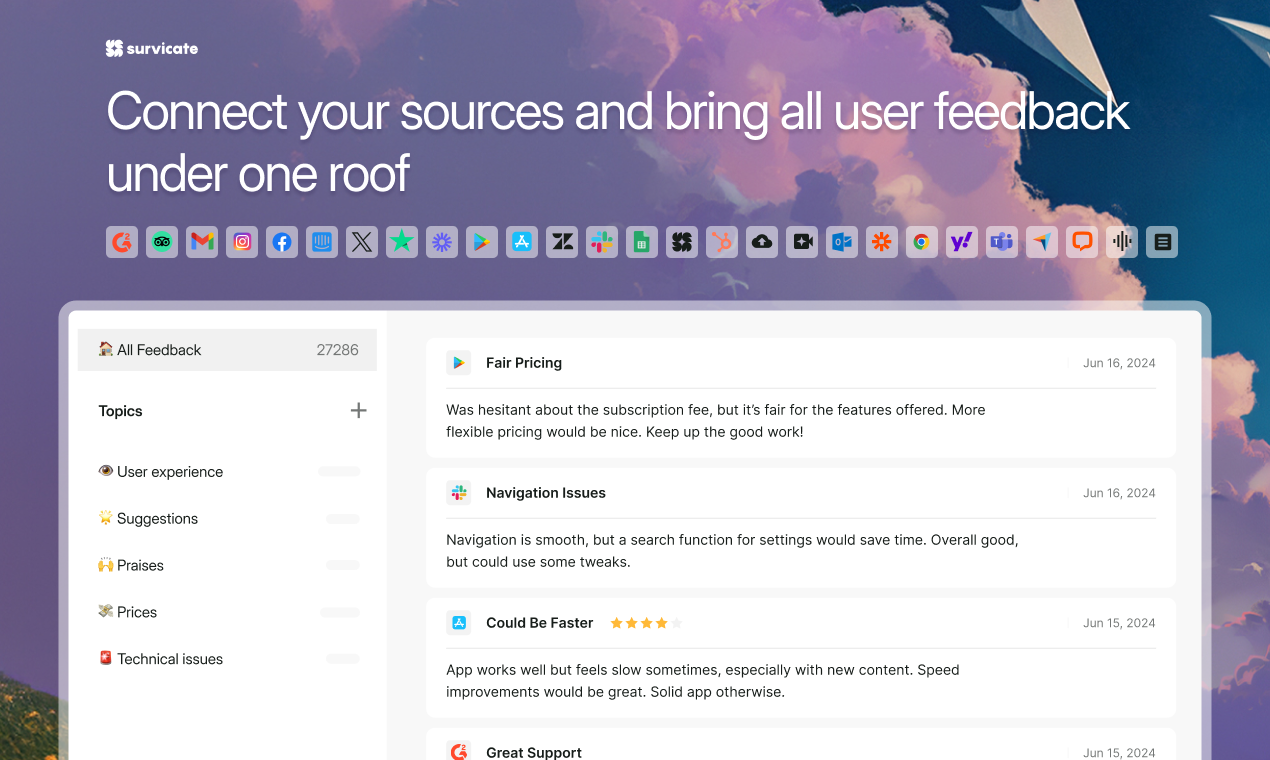Viewport: 1270px width, 760px height.
Task: Select the HubSpot source icon
Action: (x=722, y=242)
